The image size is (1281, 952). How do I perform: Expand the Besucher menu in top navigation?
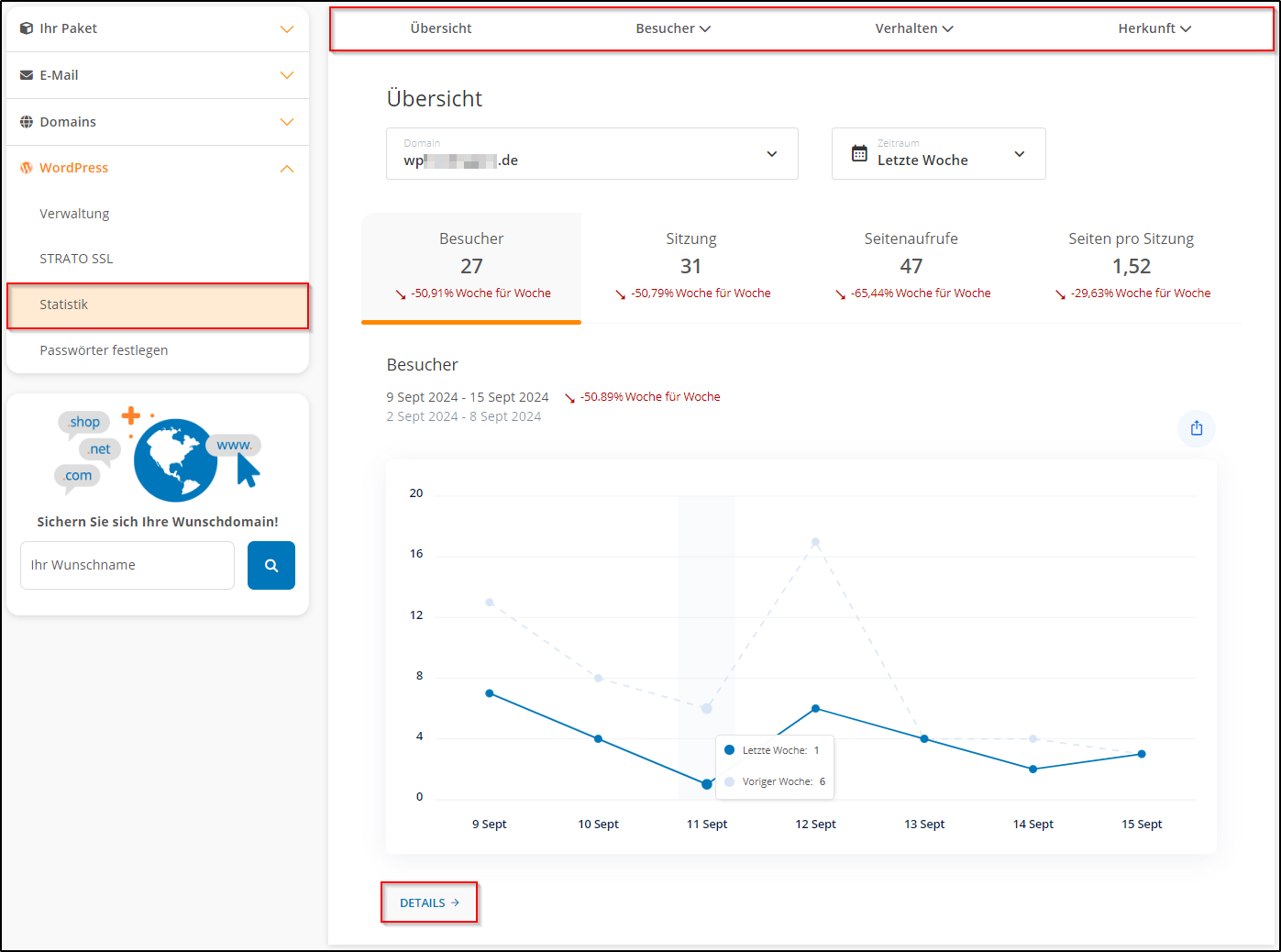click(673, 28)
